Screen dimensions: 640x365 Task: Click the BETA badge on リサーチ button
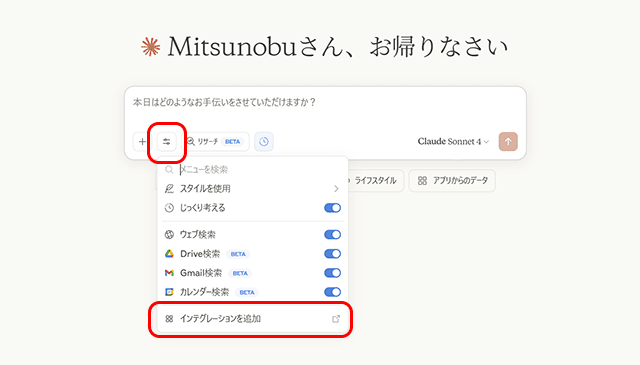tap(233, 142)
